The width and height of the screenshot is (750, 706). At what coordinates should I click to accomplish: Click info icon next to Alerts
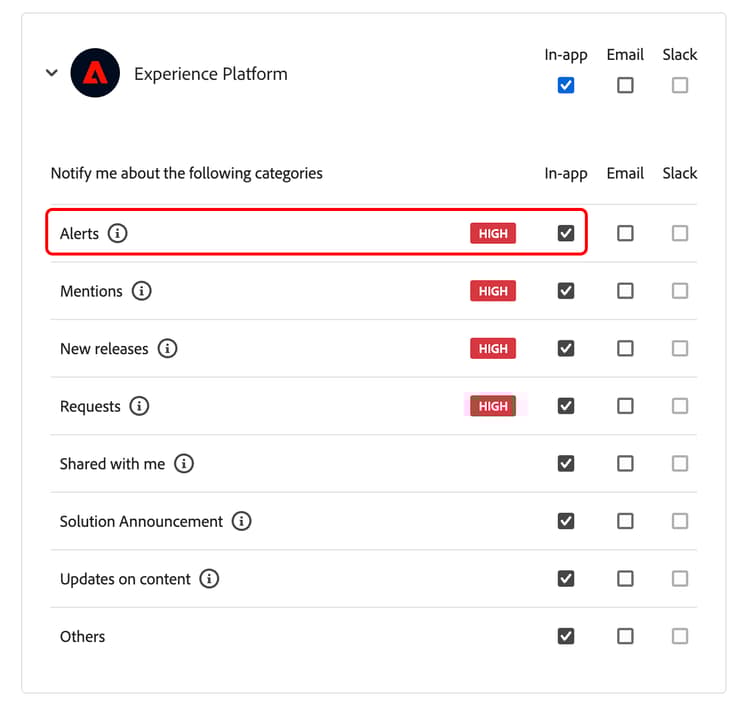pos(118,234)
